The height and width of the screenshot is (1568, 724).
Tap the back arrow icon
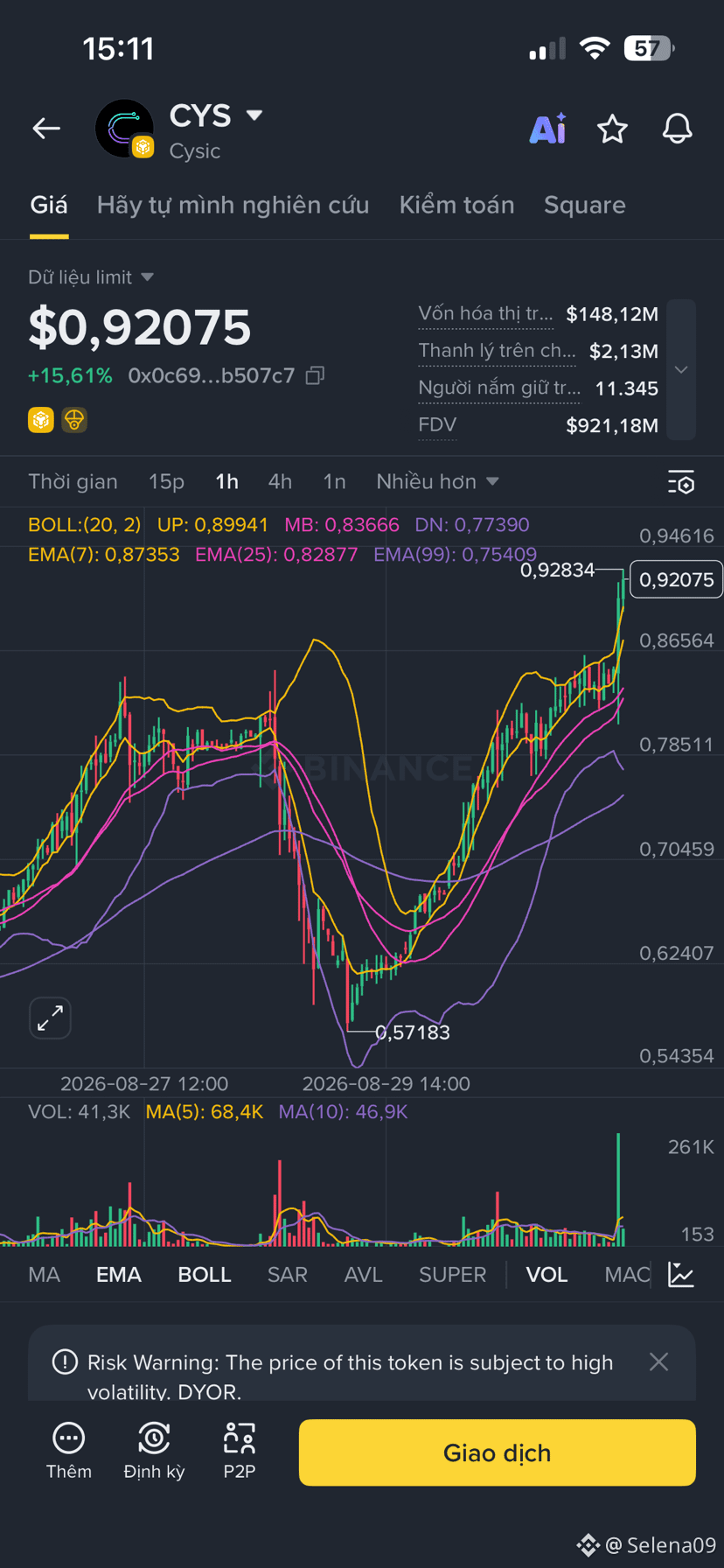(x=46, y=129)
